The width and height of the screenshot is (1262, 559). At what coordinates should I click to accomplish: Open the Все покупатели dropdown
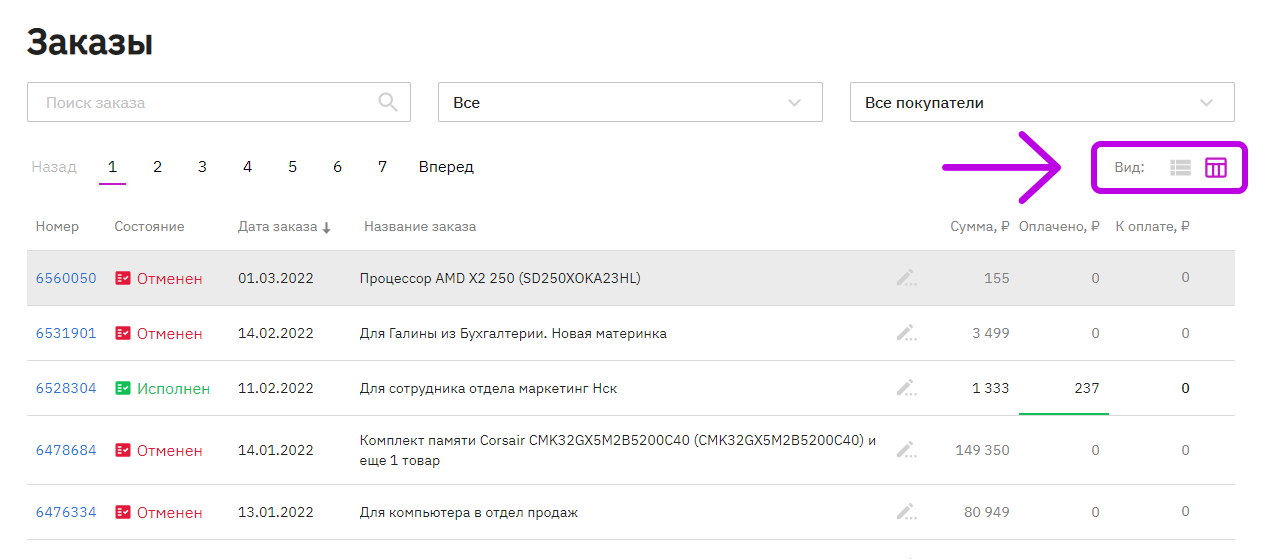click(1042, 102)
